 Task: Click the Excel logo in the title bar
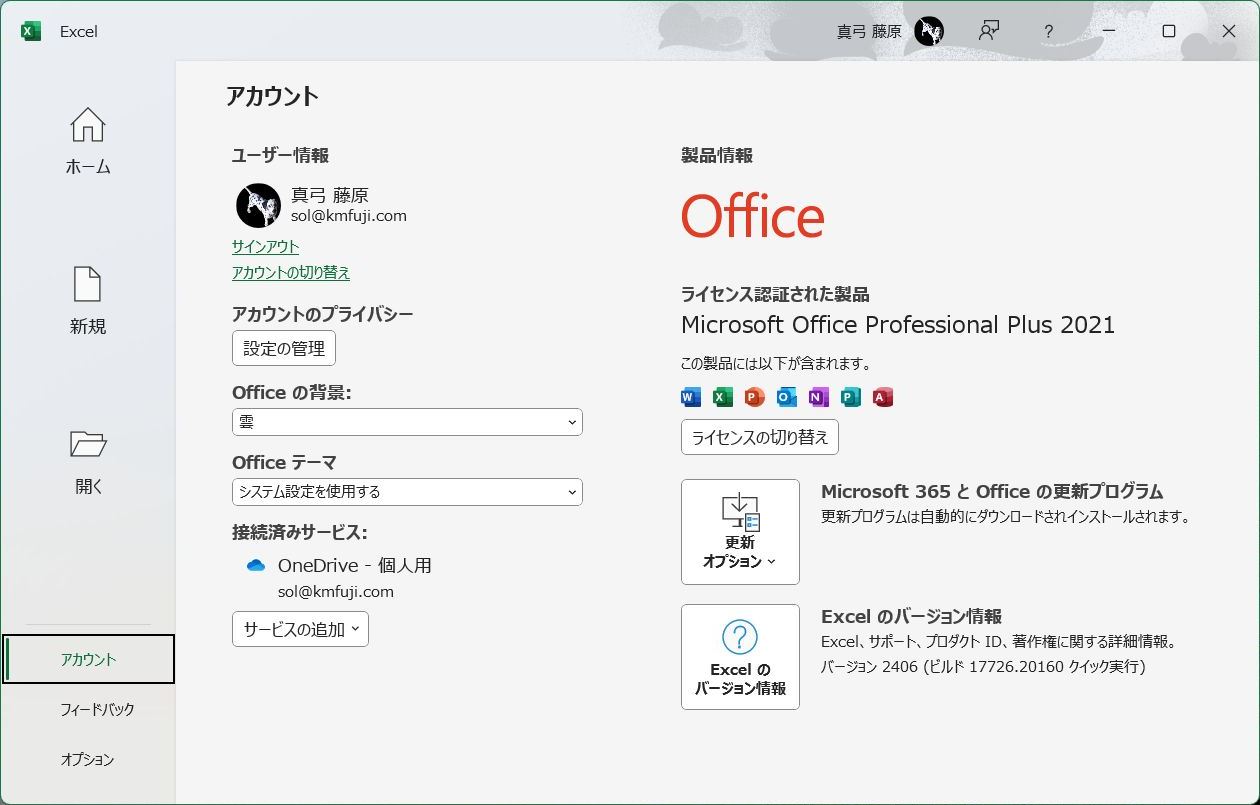31,31
